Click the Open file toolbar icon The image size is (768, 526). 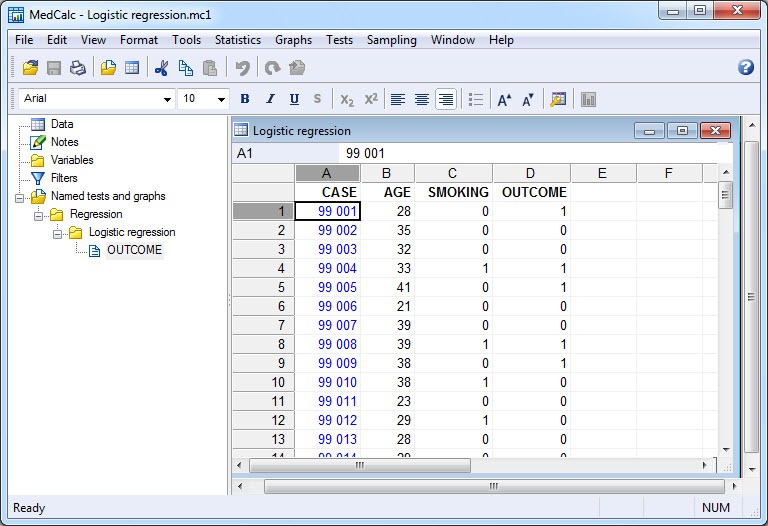point(30,68)
